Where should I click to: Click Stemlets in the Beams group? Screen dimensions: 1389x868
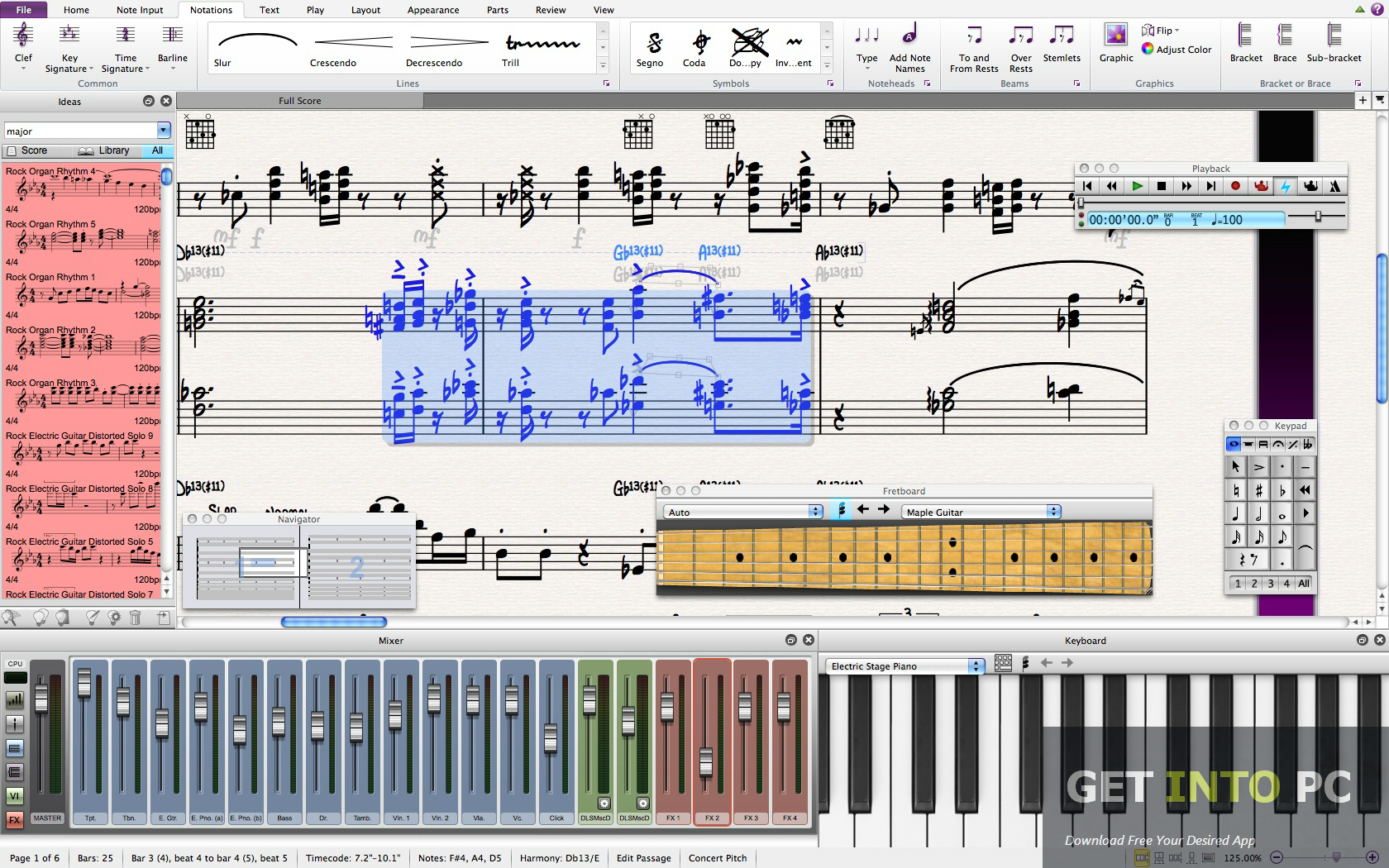pyautogui.click(x=1062, y=43)
